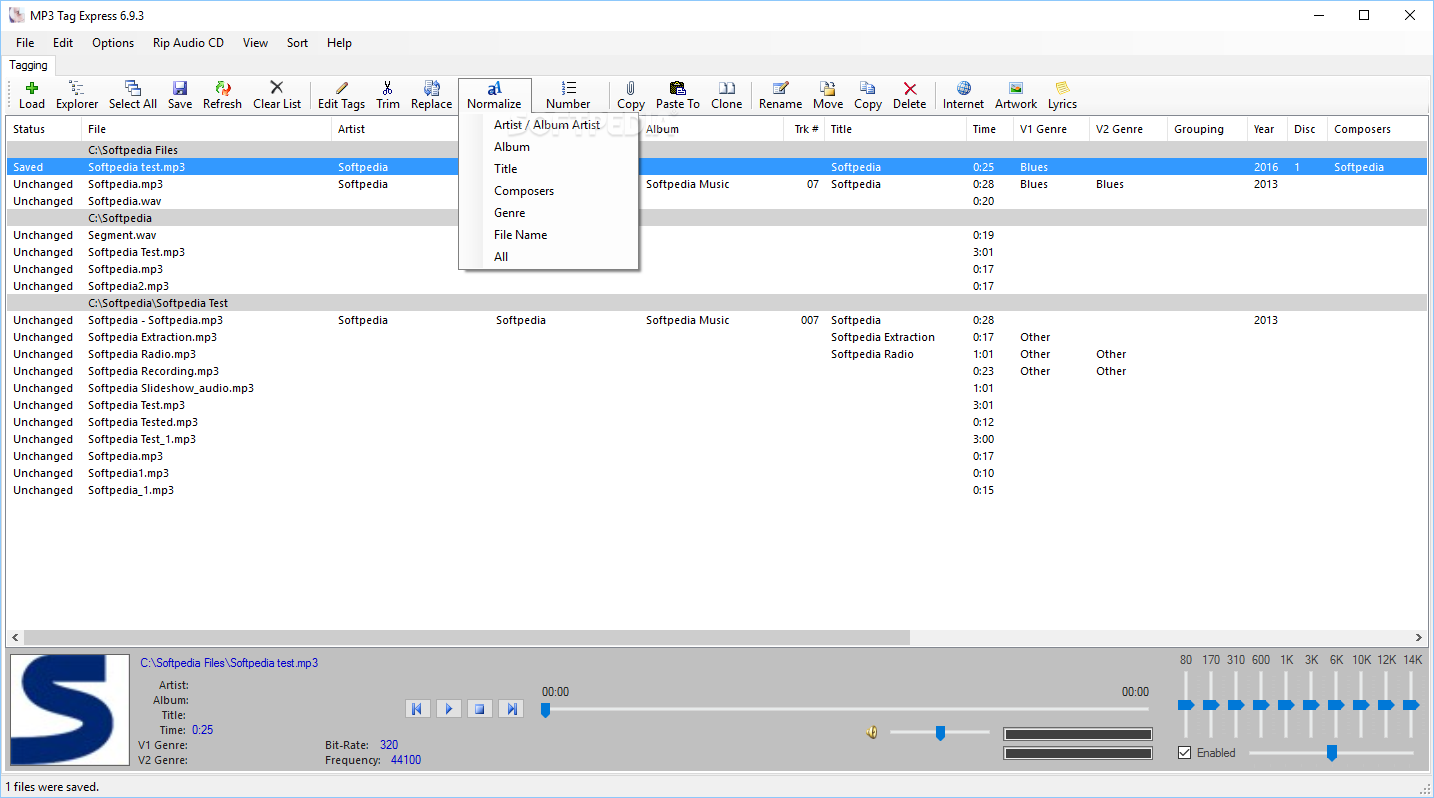Click the 14K equalizer band slider
This screenshot has height=798, width=1434.
pyautogui.click(x=1411, y=705)
